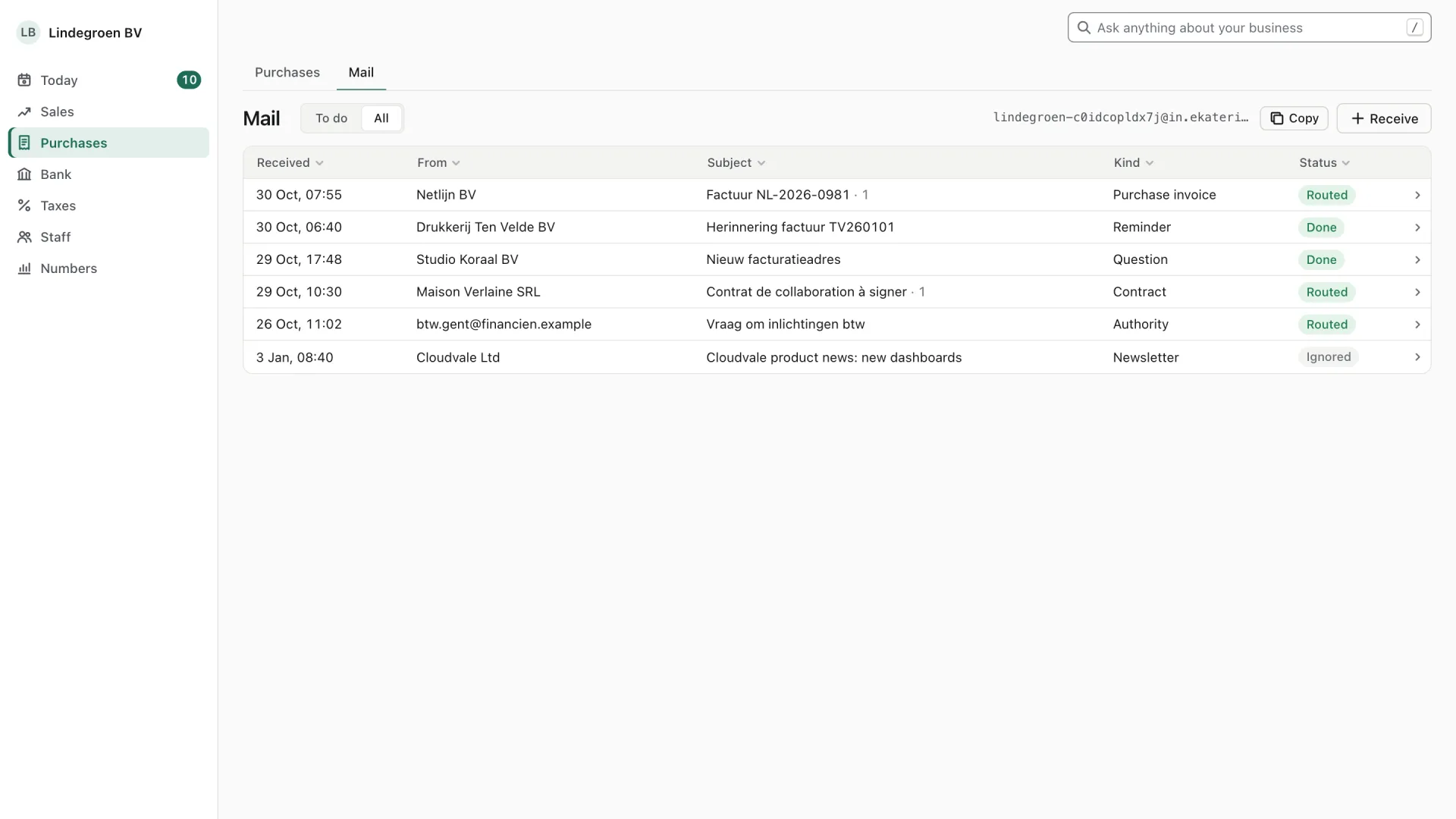Click the Receive button
1456x819 pixels.
click(x=1384, y=118)
